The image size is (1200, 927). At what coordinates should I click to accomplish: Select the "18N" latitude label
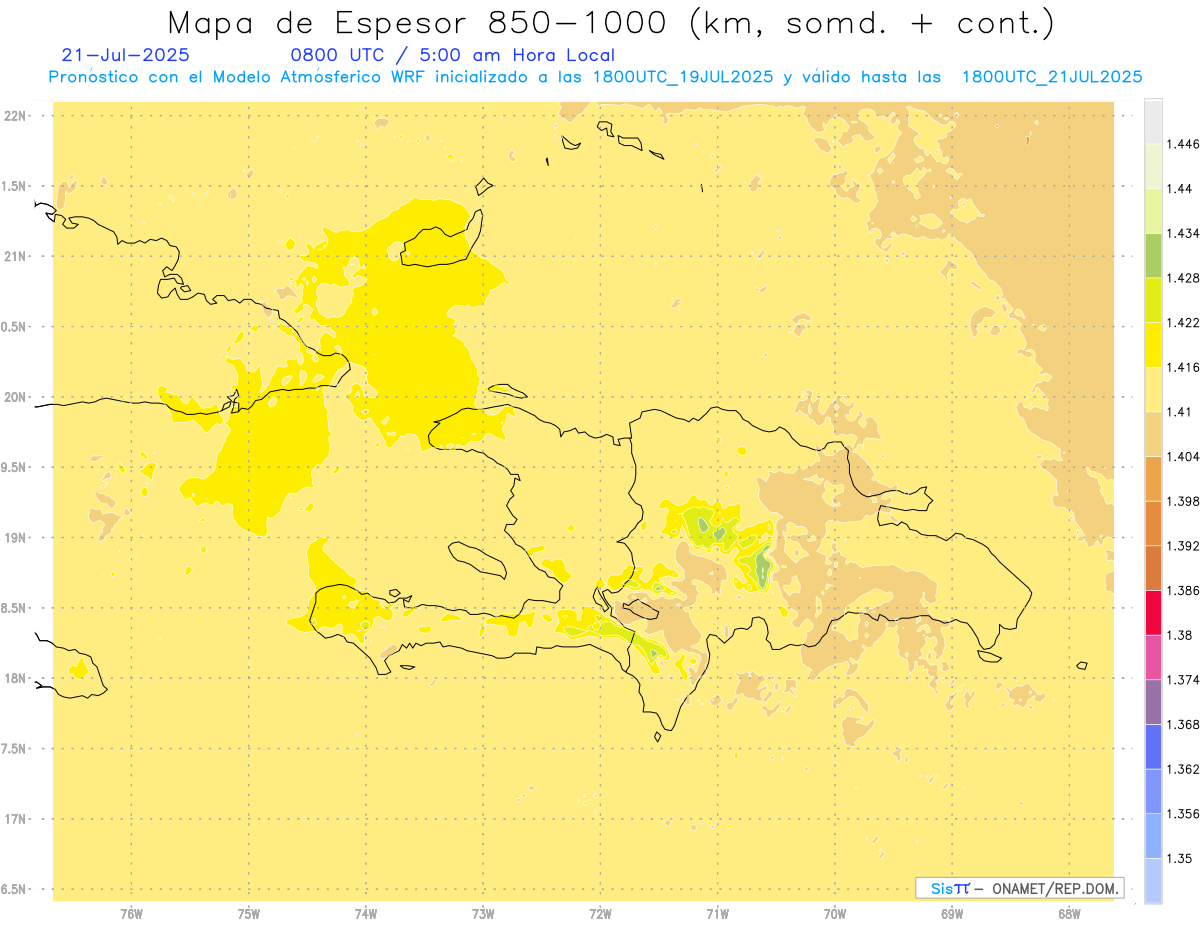point(15,678)
